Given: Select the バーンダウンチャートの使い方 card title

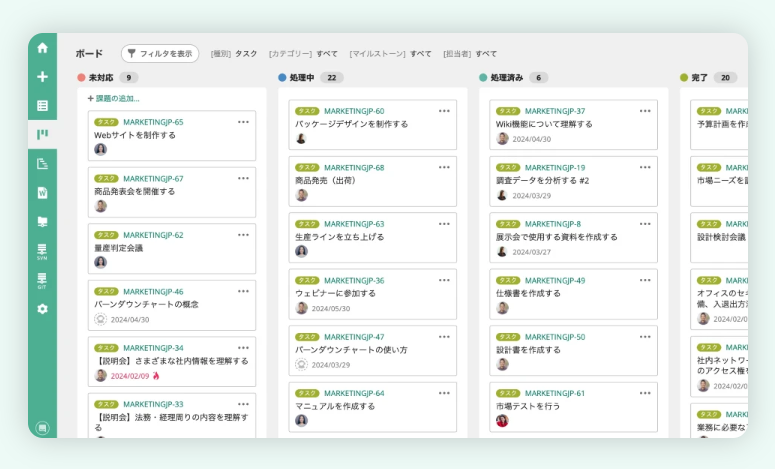Looking at the screenshot, I should (351, 349).
